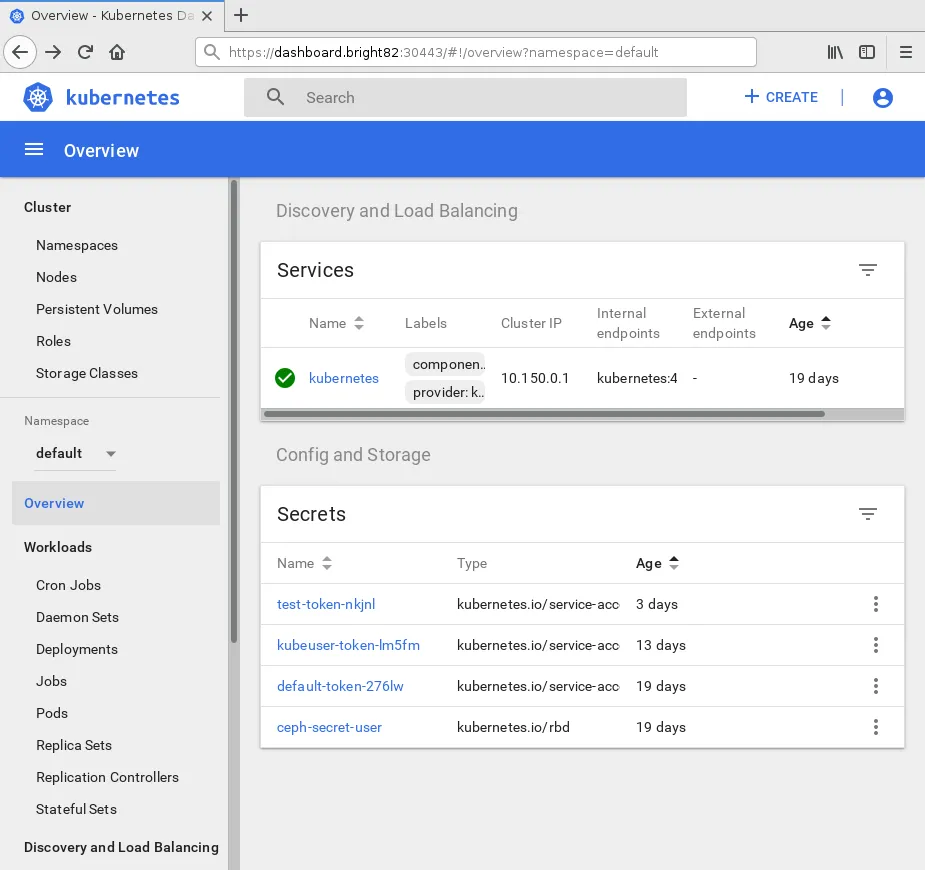The height and width of the screenshot is (870, 925).
Task: Click the component label chip
Action: (x=445, y=365)
